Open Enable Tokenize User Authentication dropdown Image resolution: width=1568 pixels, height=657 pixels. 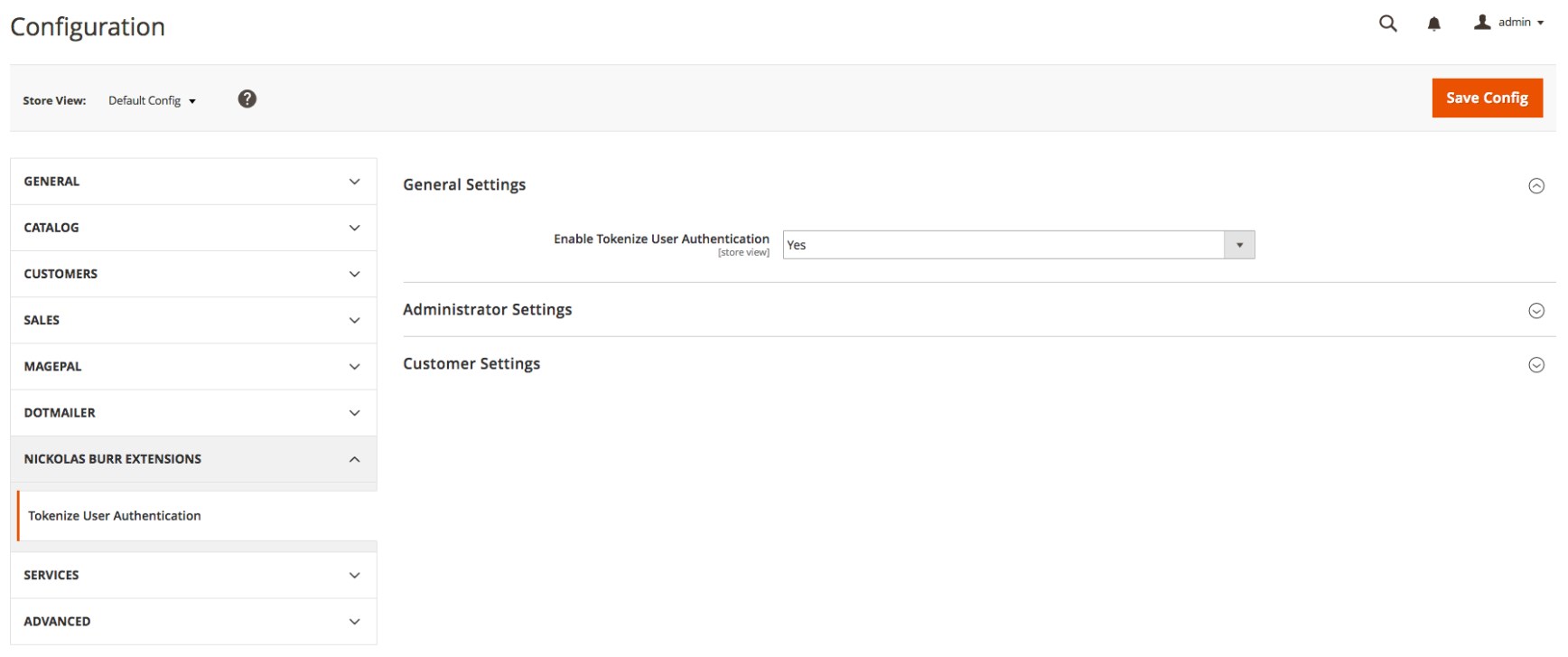click(x=1018, y=245)
